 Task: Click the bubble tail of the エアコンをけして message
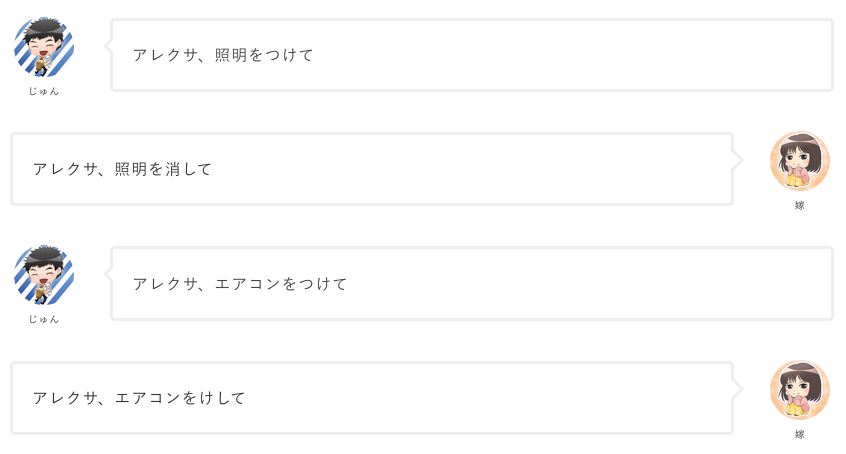pos(738,389)
